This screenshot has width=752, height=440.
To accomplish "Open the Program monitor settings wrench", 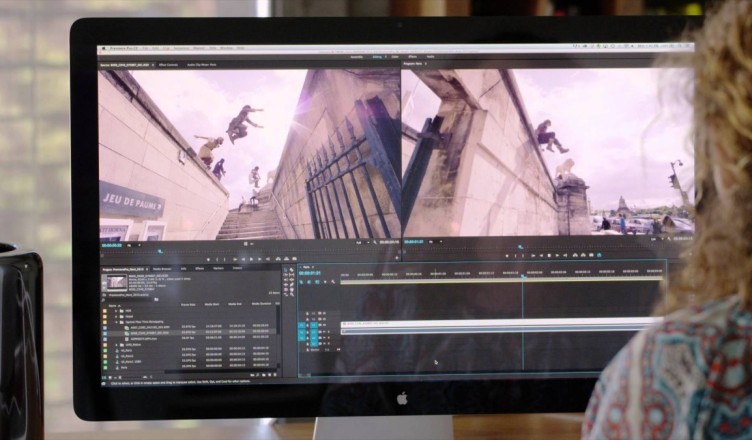I will [x=669, y=239].
